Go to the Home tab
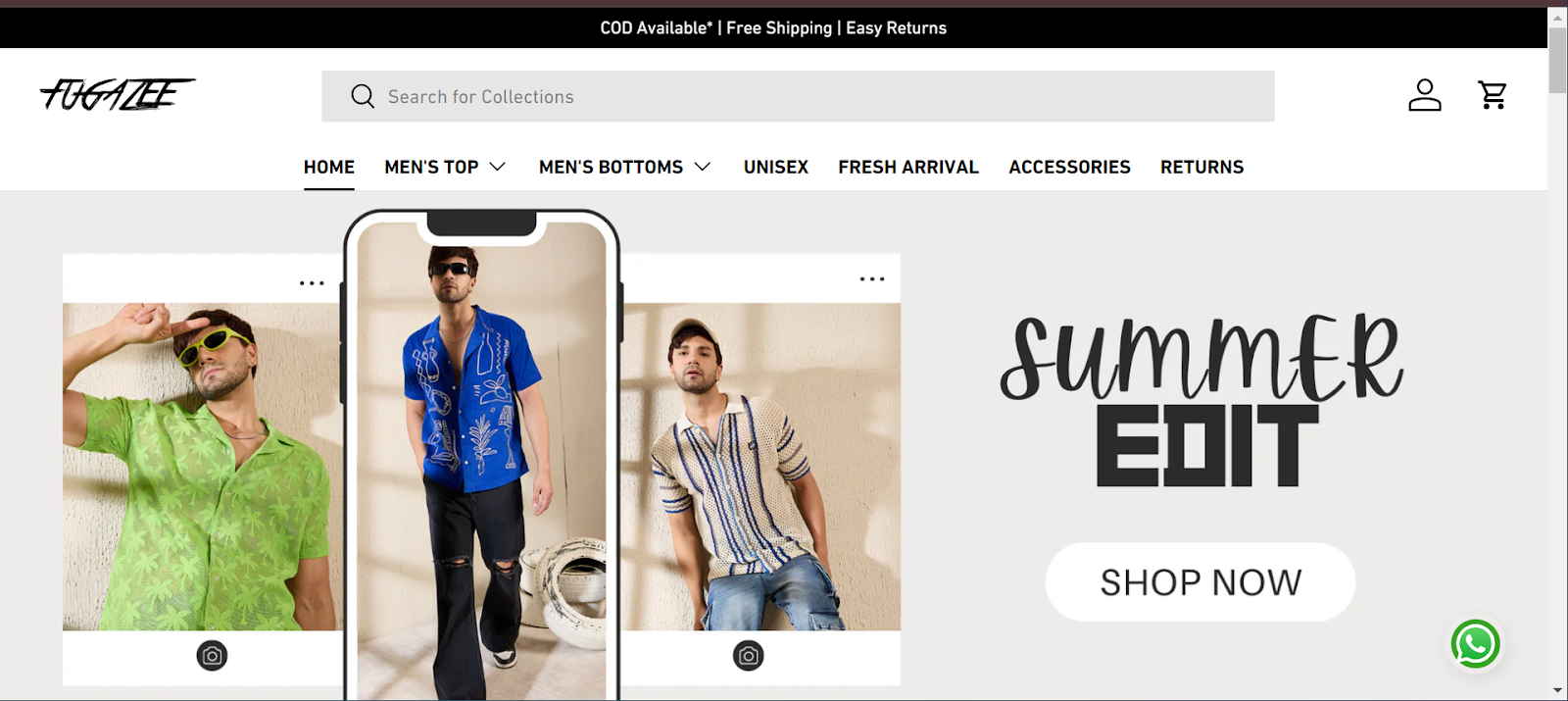 [x=329, y=167]
